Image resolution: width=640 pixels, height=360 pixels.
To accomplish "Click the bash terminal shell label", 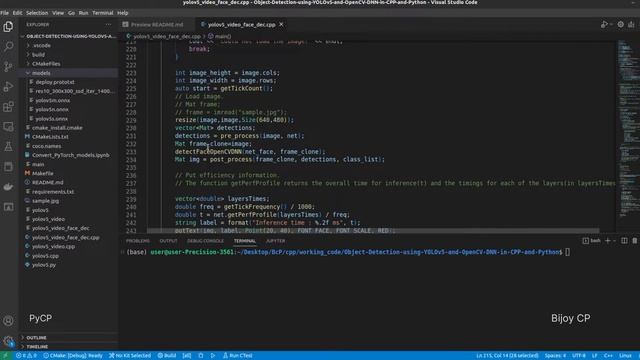I will tap(592, 241).
